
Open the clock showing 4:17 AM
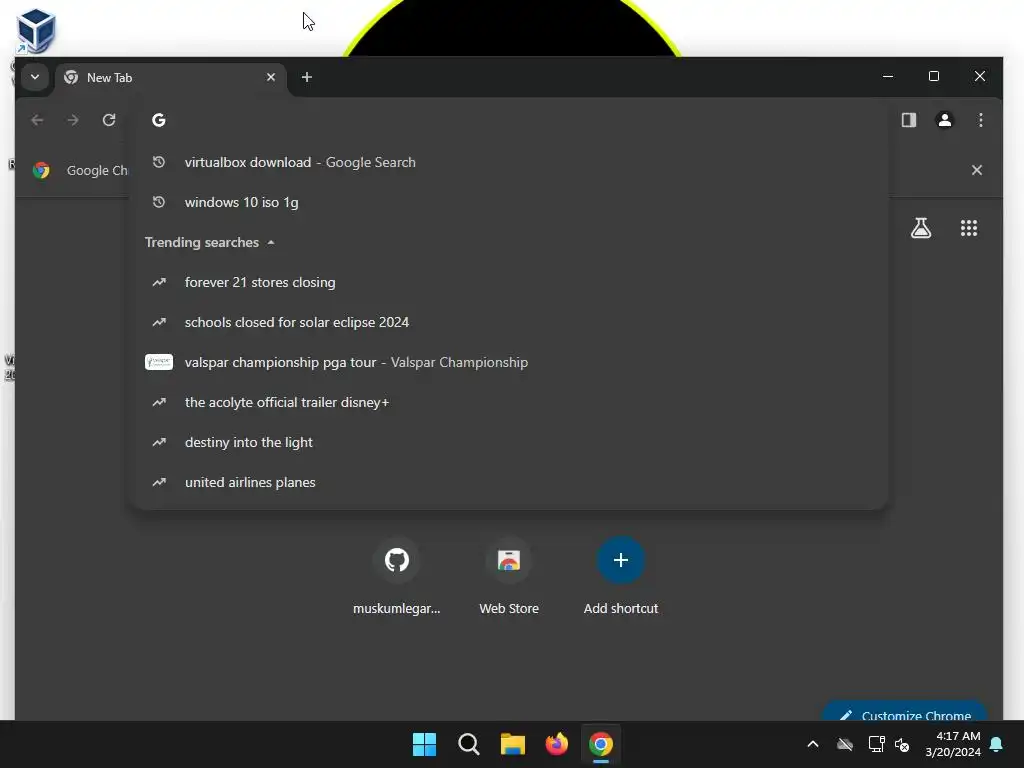pos(953,744)
